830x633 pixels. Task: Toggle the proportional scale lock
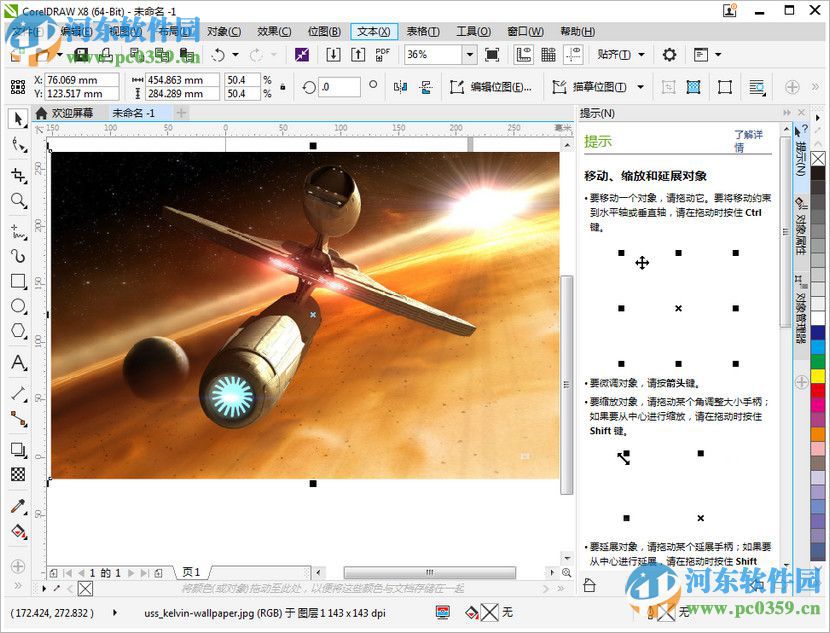coord(283,86)
